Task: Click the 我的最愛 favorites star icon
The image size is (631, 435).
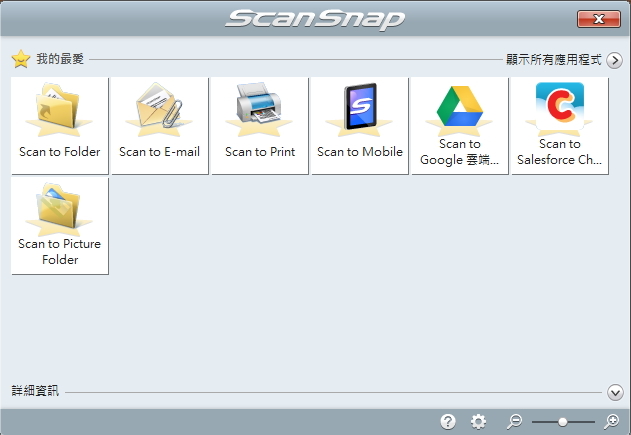Action: pyautogui.click(x=21, y=59)
